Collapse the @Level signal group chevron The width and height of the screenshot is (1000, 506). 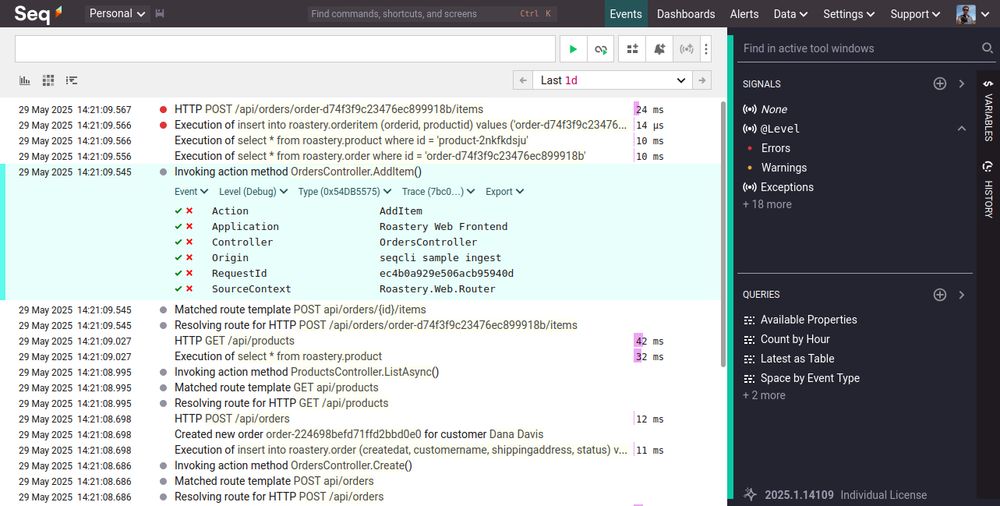[962, 129]
